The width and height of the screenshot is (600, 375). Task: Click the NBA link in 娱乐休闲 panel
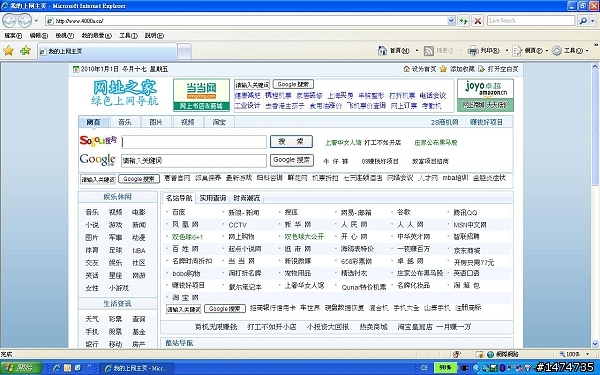139,251
